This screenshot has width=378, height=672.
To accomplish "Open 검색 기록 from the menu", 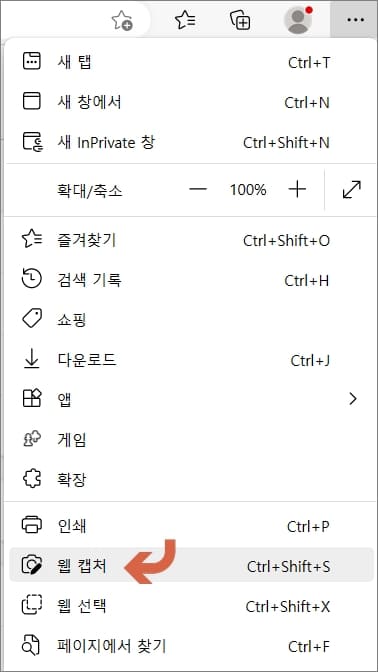I will pos(189,280).
